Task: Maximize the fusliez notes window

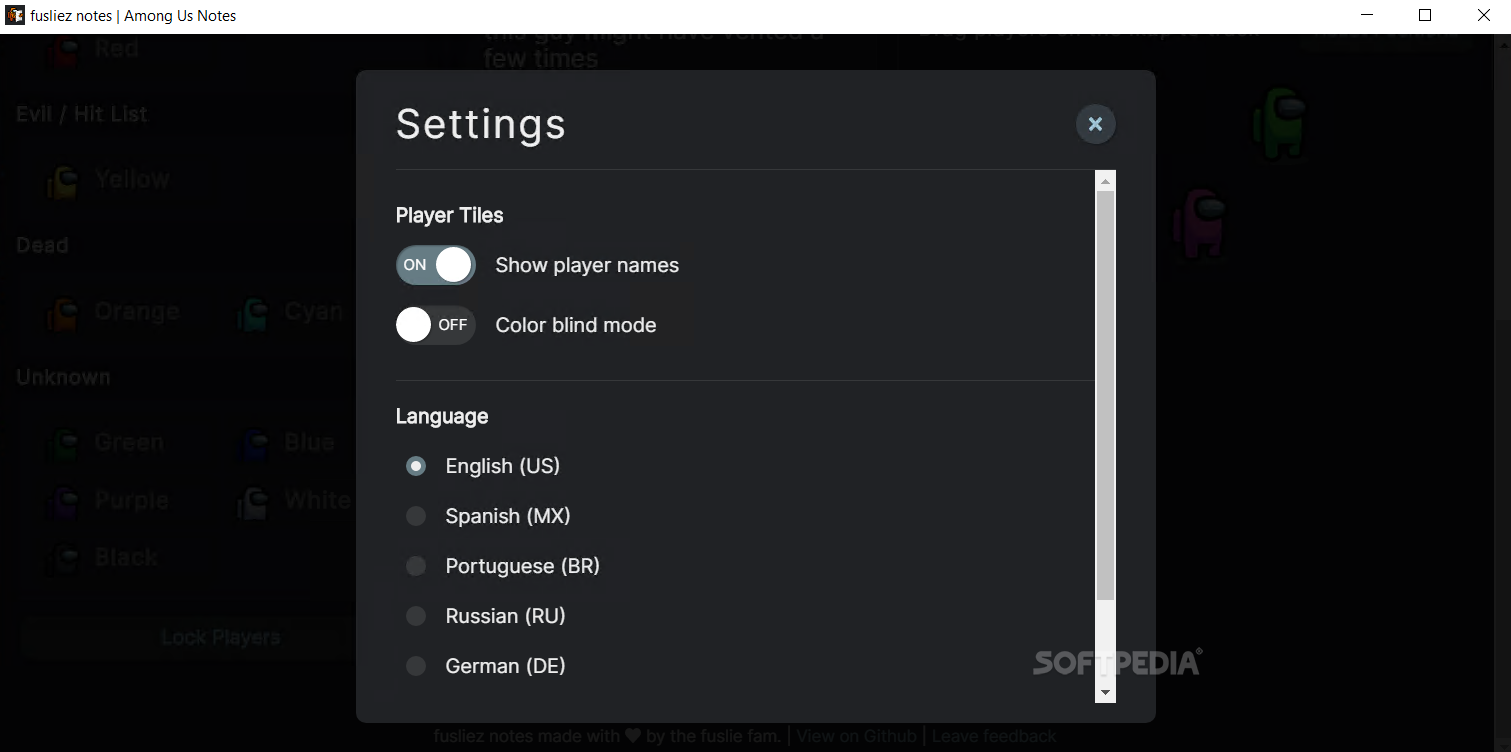Action: 1425,15
